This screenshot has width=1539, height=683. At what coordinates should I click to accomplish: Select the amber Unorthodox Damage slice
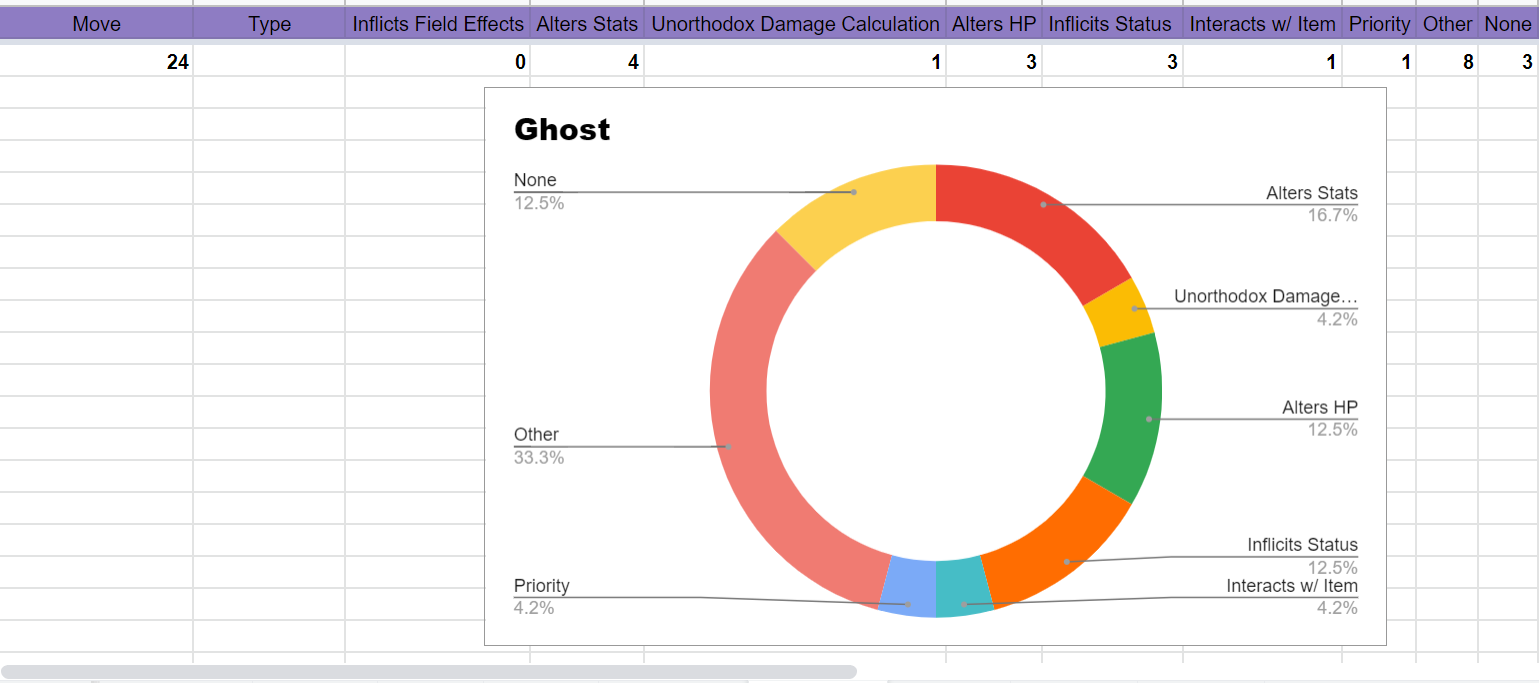coord(1120,313)
